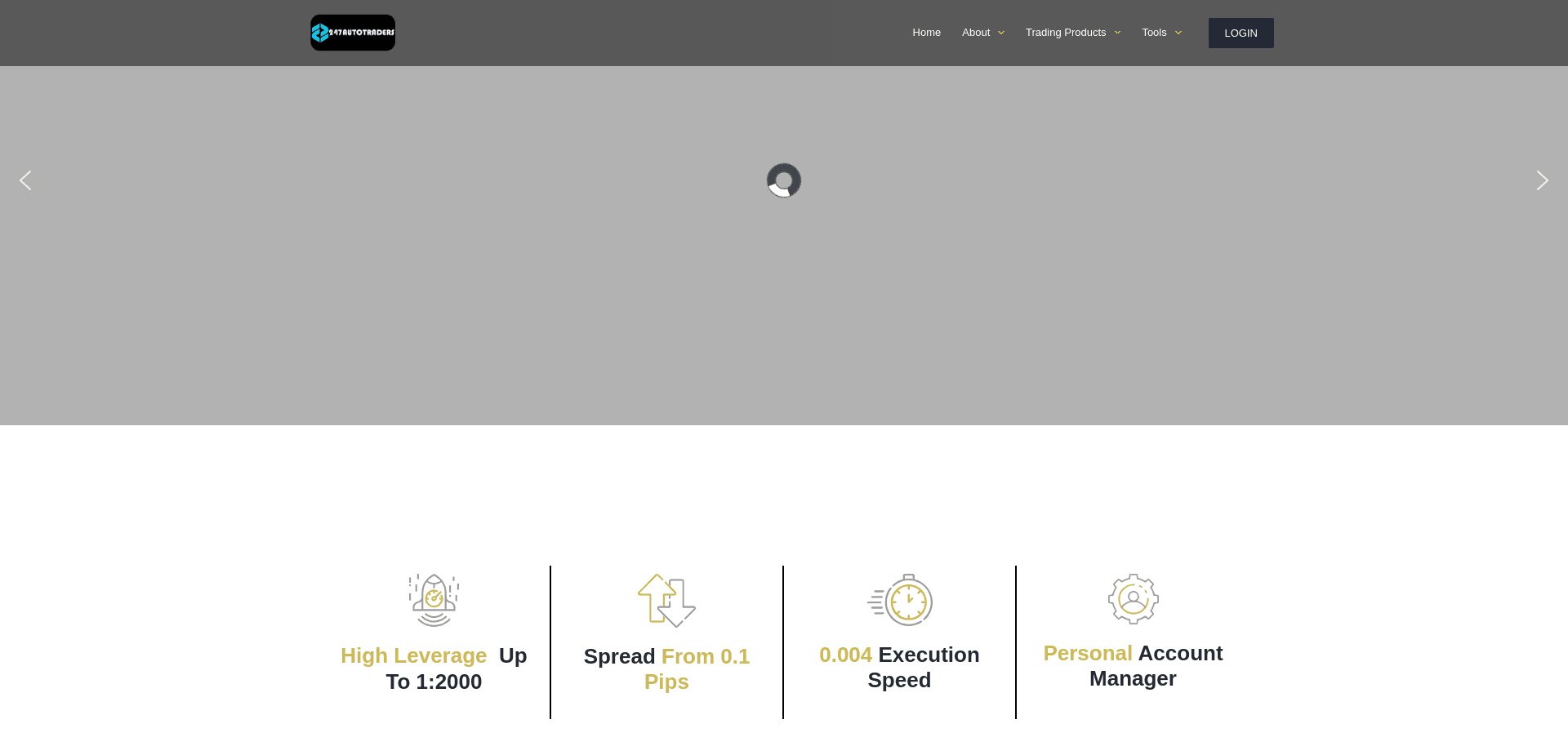Click High Leverage Up To 1:2000 text
This screenshot has width=1568, height=755.
click(x=434, y=668)
